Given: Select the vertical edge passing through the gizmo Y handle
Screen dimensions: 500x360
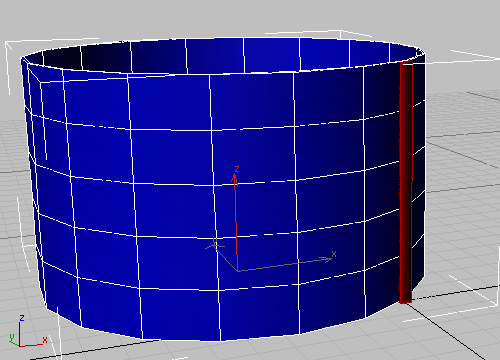Looking at the screenshot, I should (215, 208).
